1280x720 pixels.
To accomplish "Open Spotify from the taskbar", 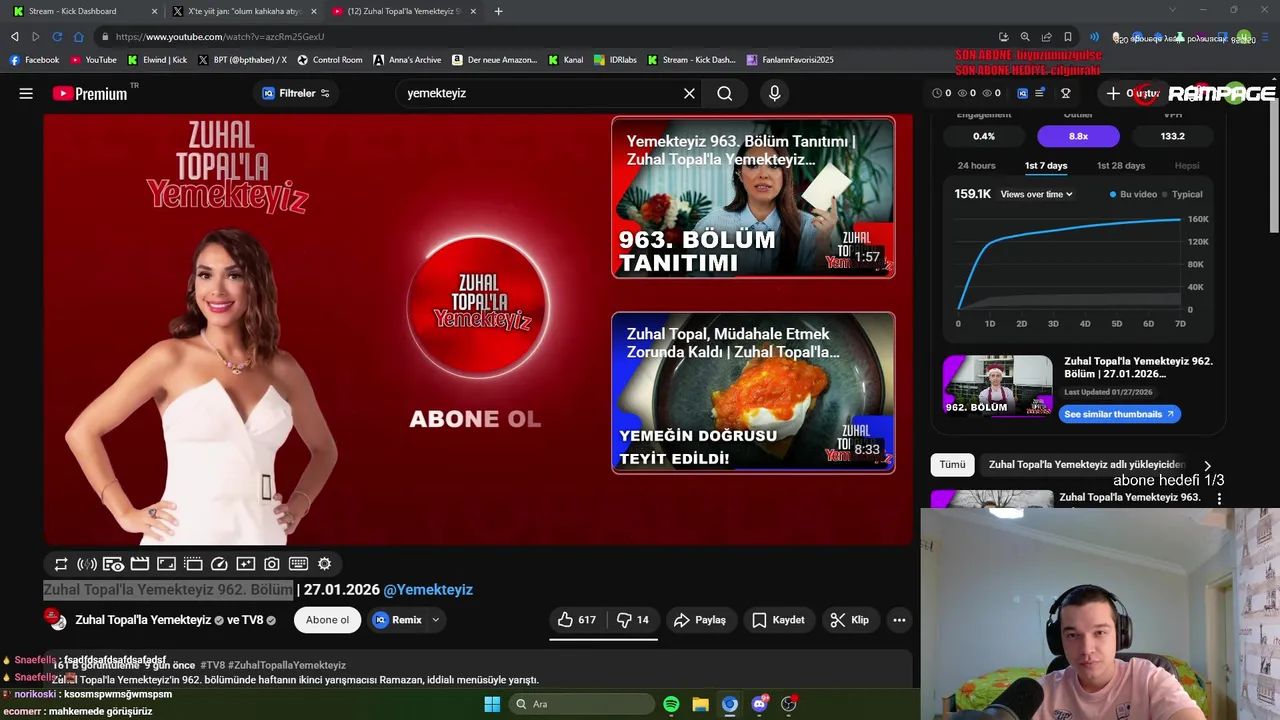I will coord(671,704).
